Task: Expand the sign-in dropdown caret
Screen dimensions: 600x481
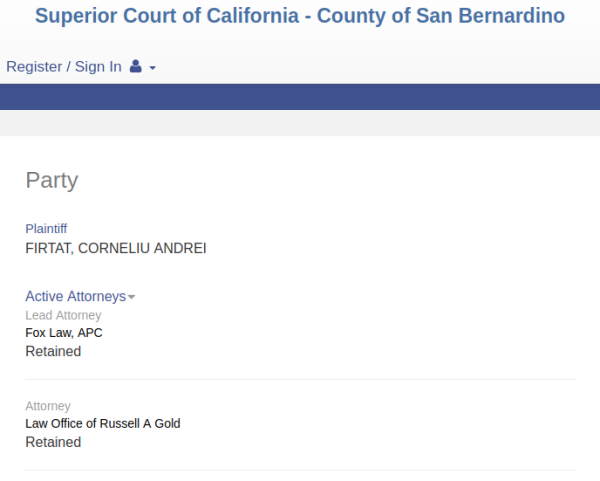Action: pos(152,68)
